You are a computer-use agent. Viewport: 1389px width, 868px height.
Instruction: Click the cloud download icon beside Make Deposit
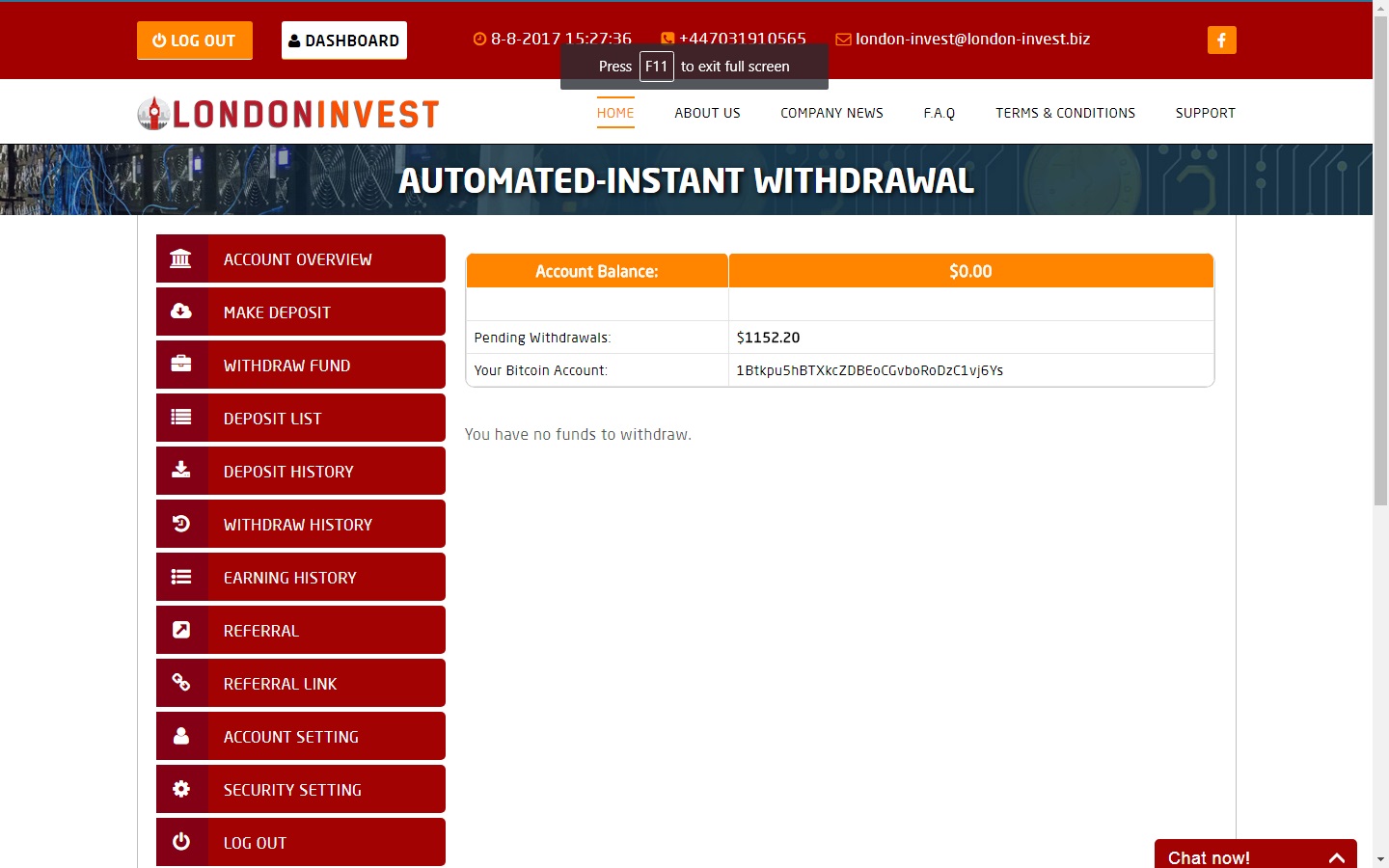180,311
